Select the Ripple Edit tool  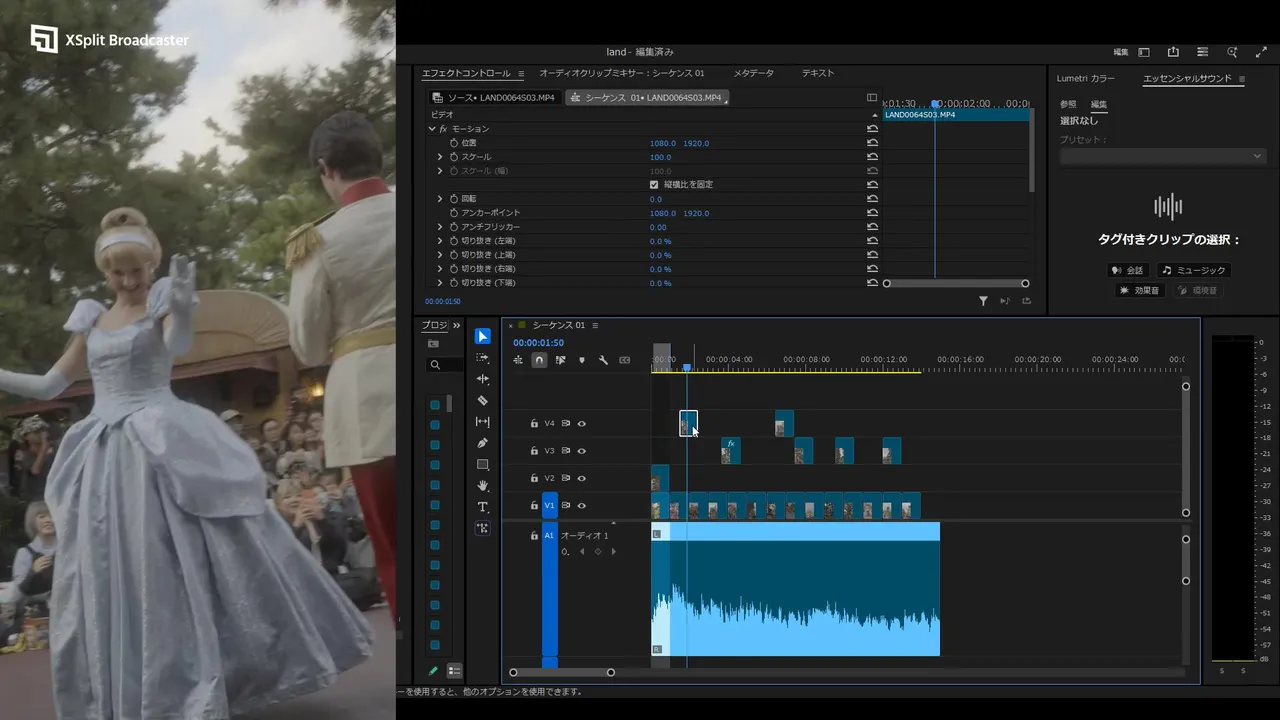pos(483,379)
